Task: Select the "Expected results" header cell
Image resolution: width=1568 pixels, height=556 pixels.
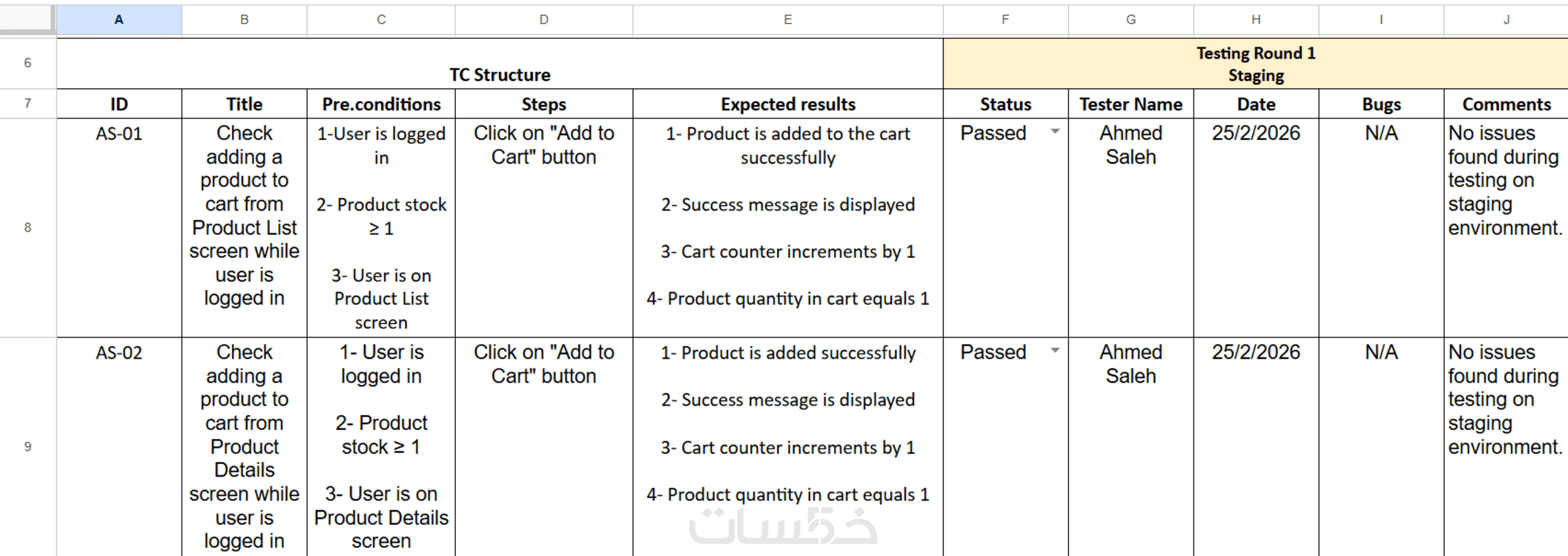Action: 787,105
